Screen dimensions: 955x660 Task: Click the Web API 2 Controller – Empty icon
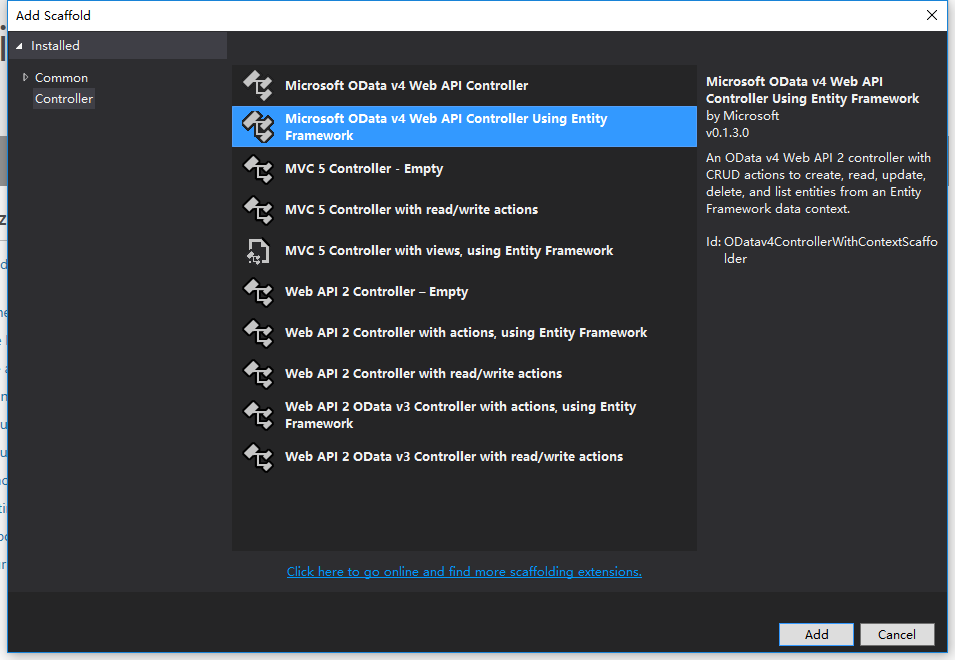pos(258,292)
